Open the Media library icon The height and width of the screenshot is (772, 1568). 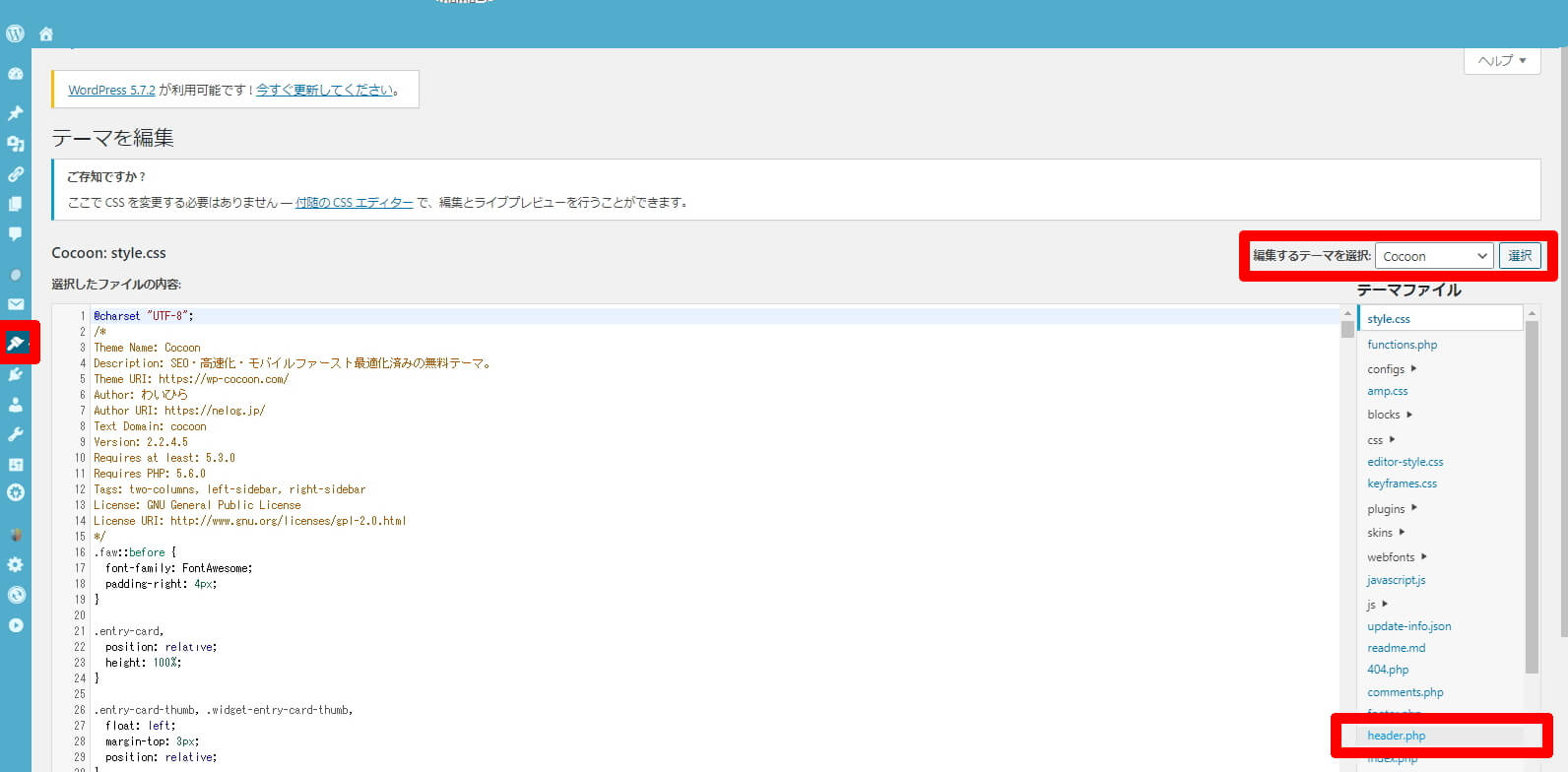click(x=16, y=144)
